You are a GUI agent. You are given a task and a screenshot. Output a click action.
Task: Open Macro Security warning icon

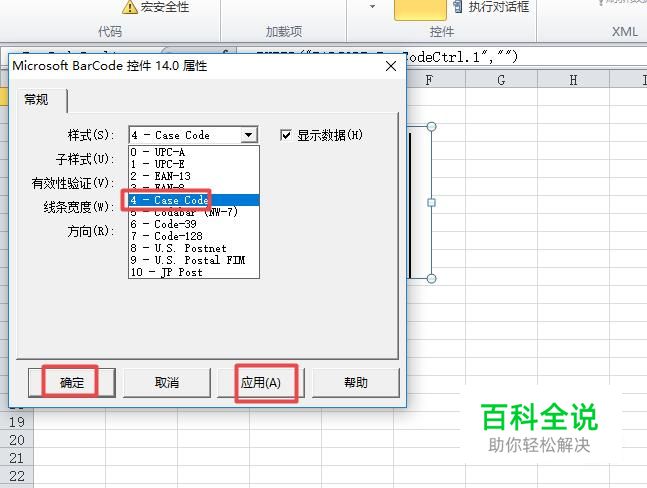pos(130,7)
